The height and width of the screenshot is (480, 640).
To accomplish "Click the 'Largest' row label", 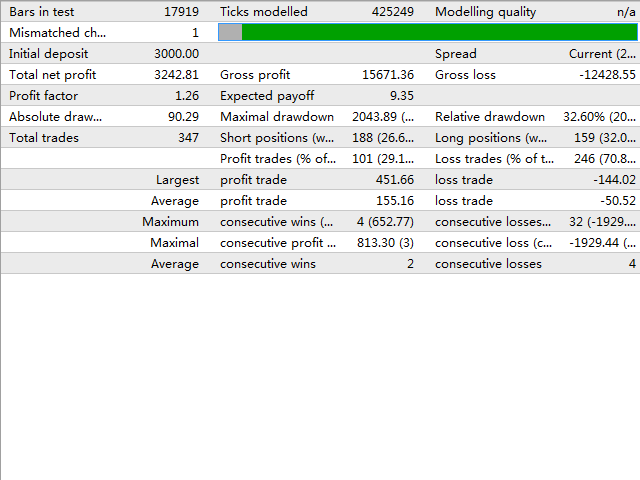I will [177, 180].
